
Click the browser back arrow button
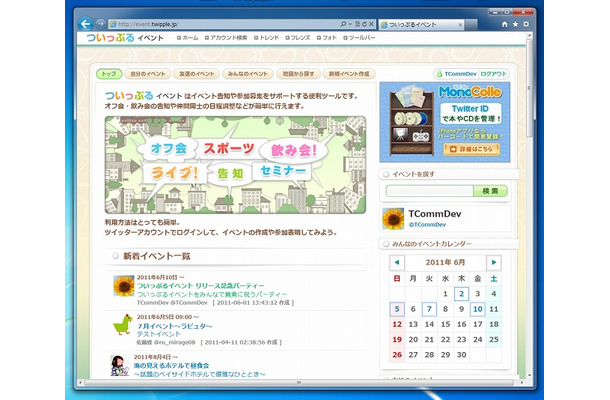85,24
